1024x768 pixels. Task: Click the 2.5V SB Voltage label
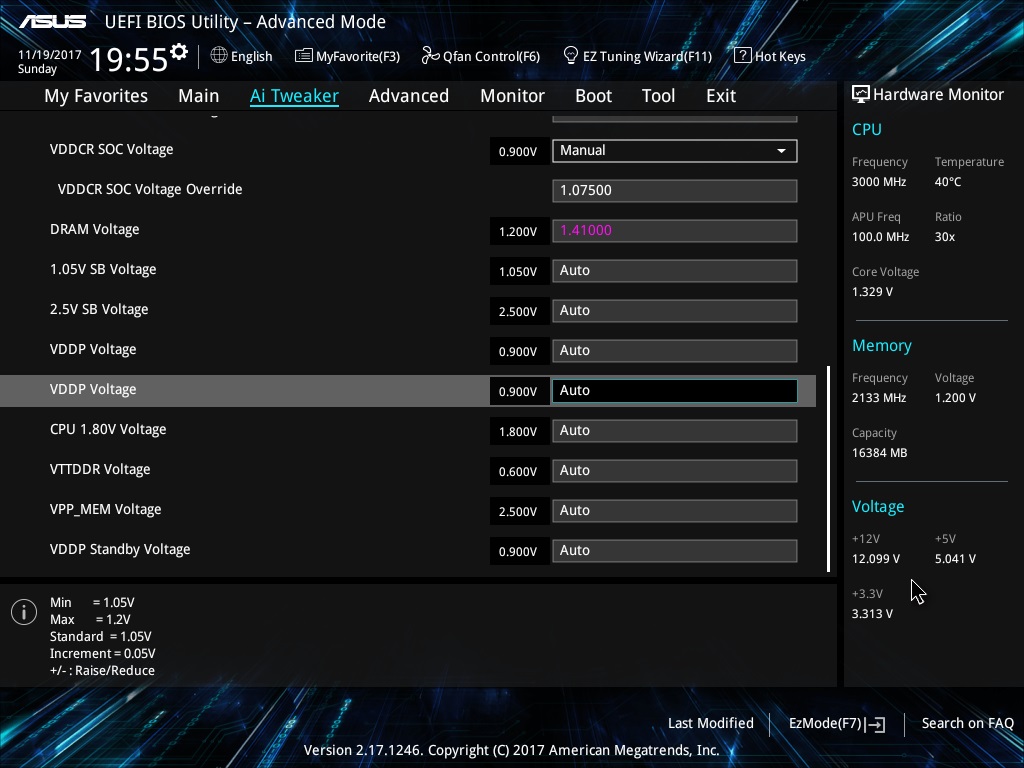(x=99, y=309)
